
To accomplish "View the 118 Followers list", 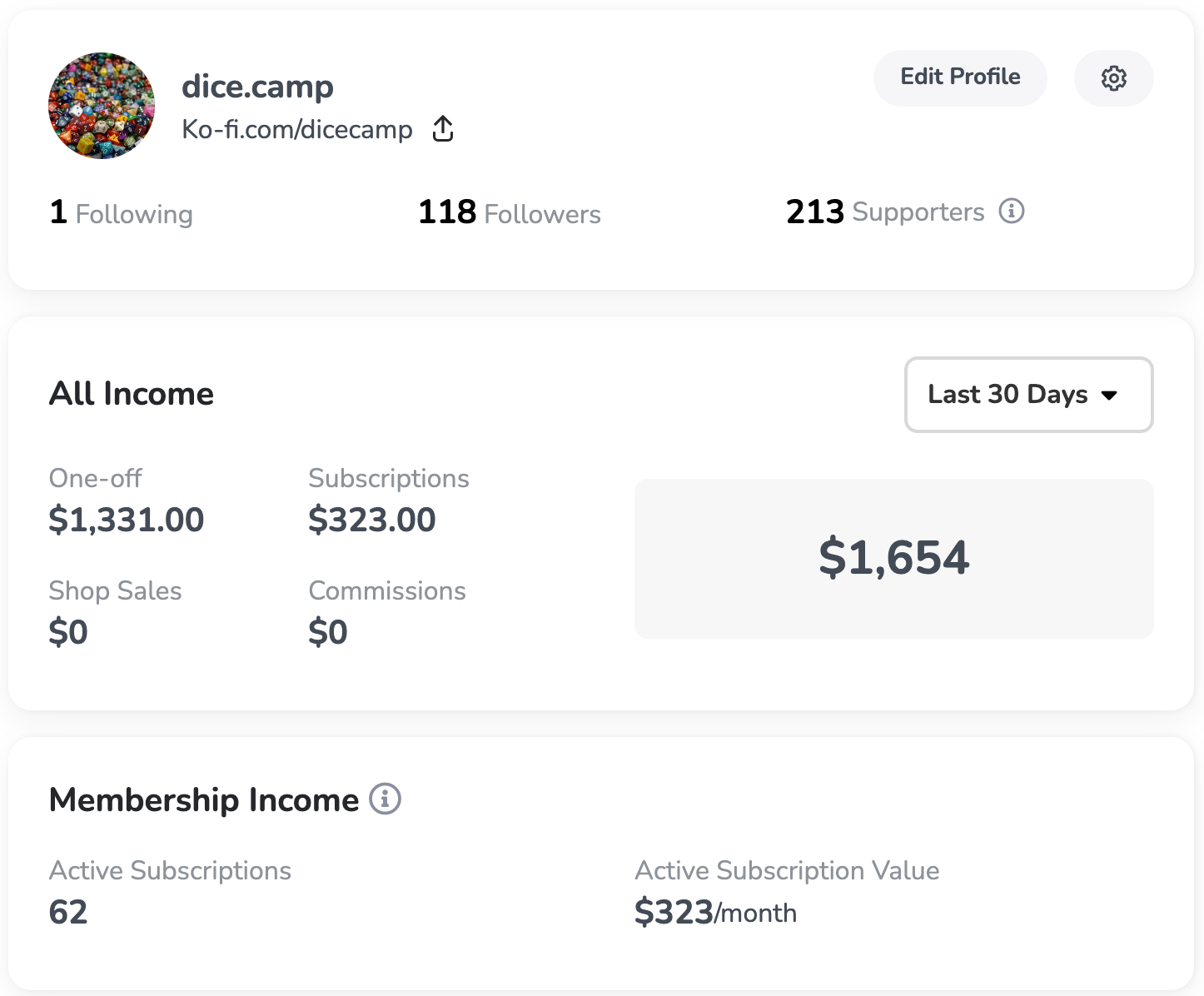I will (x=509, y=213).
